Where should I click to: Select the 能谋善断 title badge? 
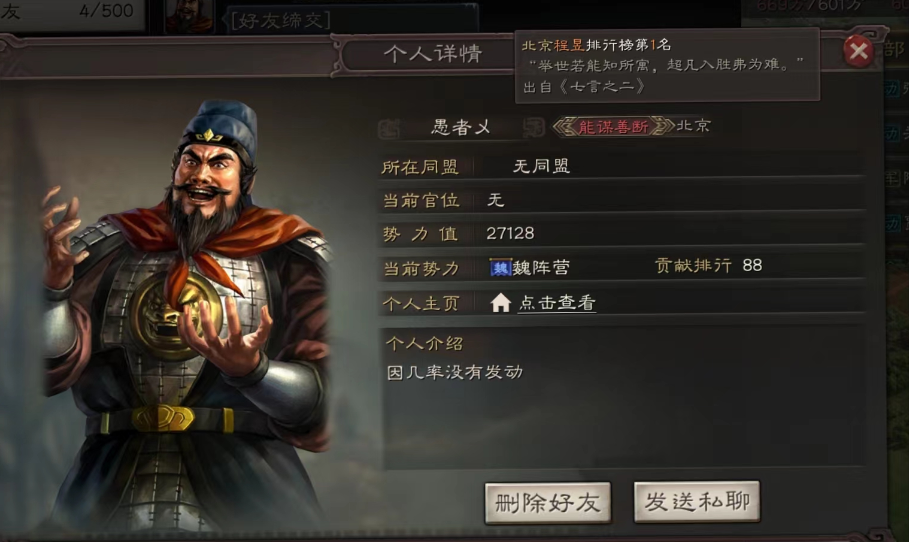click(613, 126)
